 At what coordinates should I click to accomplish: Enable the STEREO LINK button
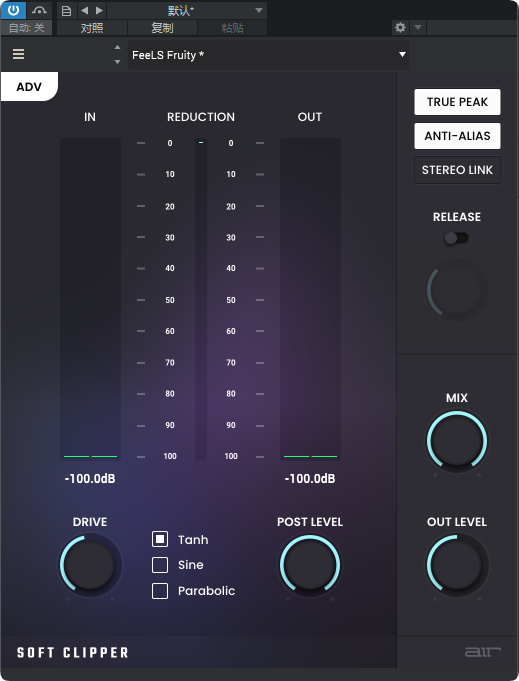tap(457, 170)
